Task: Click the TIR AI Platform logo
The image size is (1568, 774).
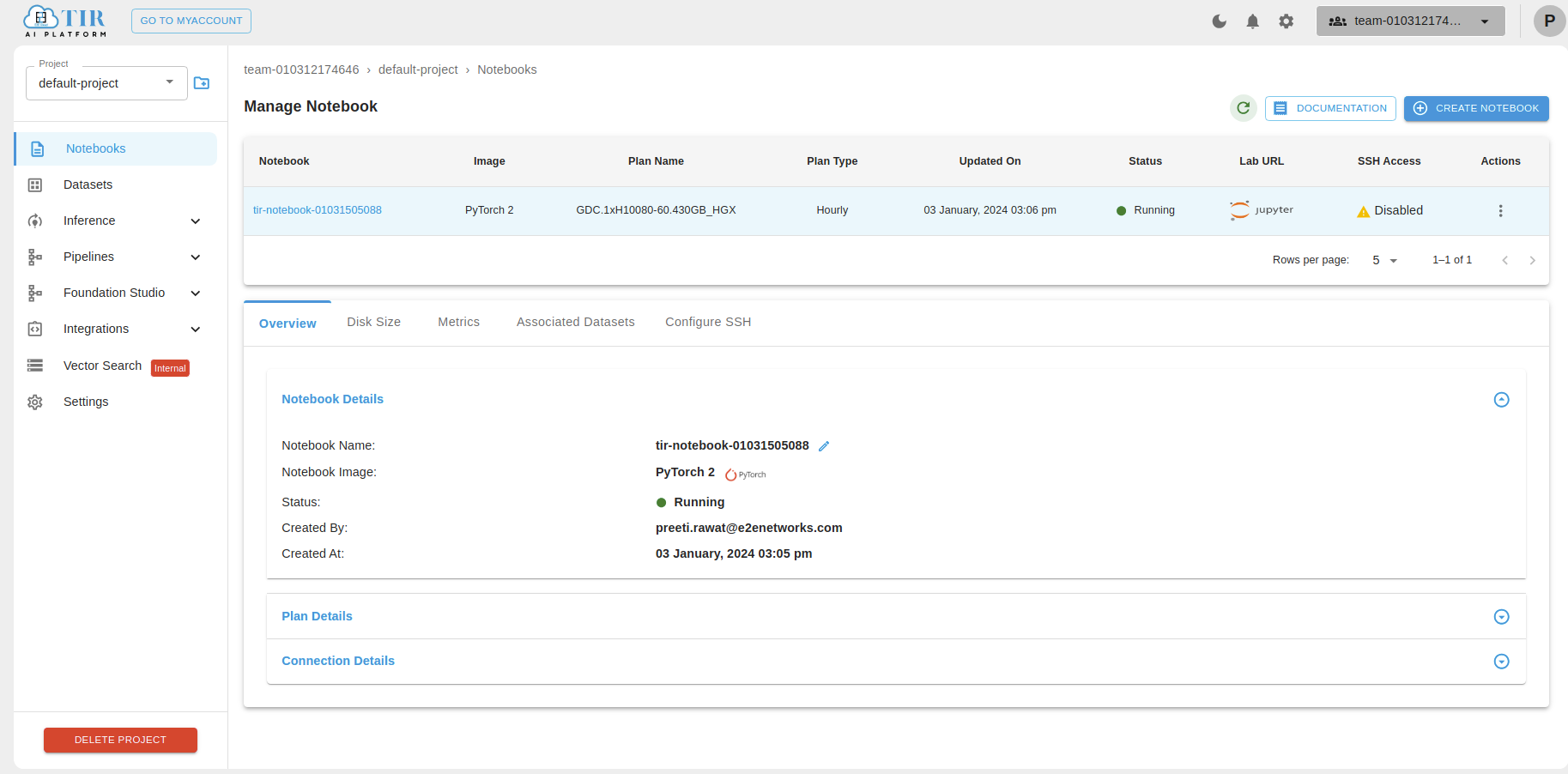Action: [65, 21]
